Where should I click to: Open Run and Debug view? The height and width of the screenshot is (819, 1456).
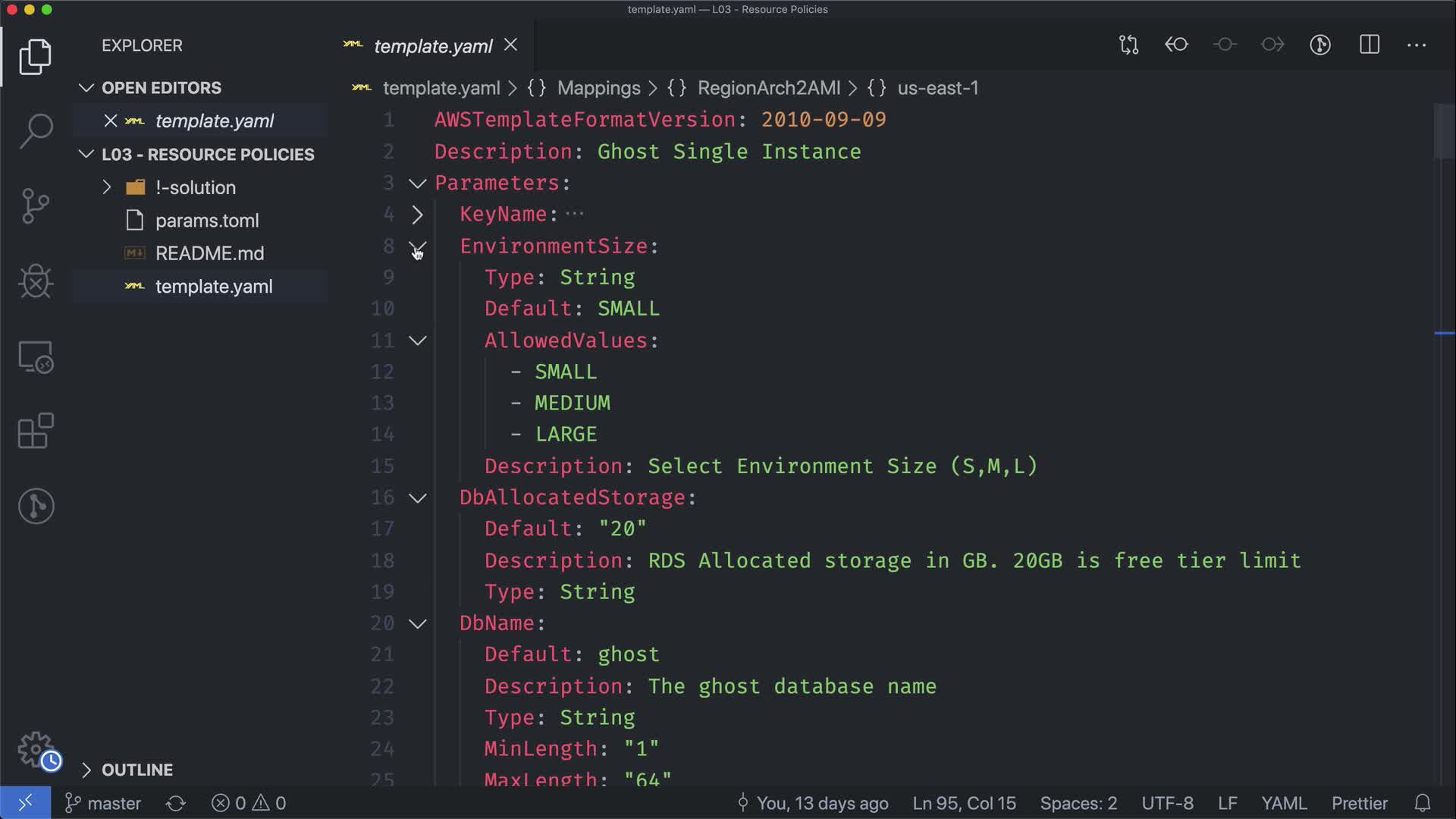pos(36,281)
